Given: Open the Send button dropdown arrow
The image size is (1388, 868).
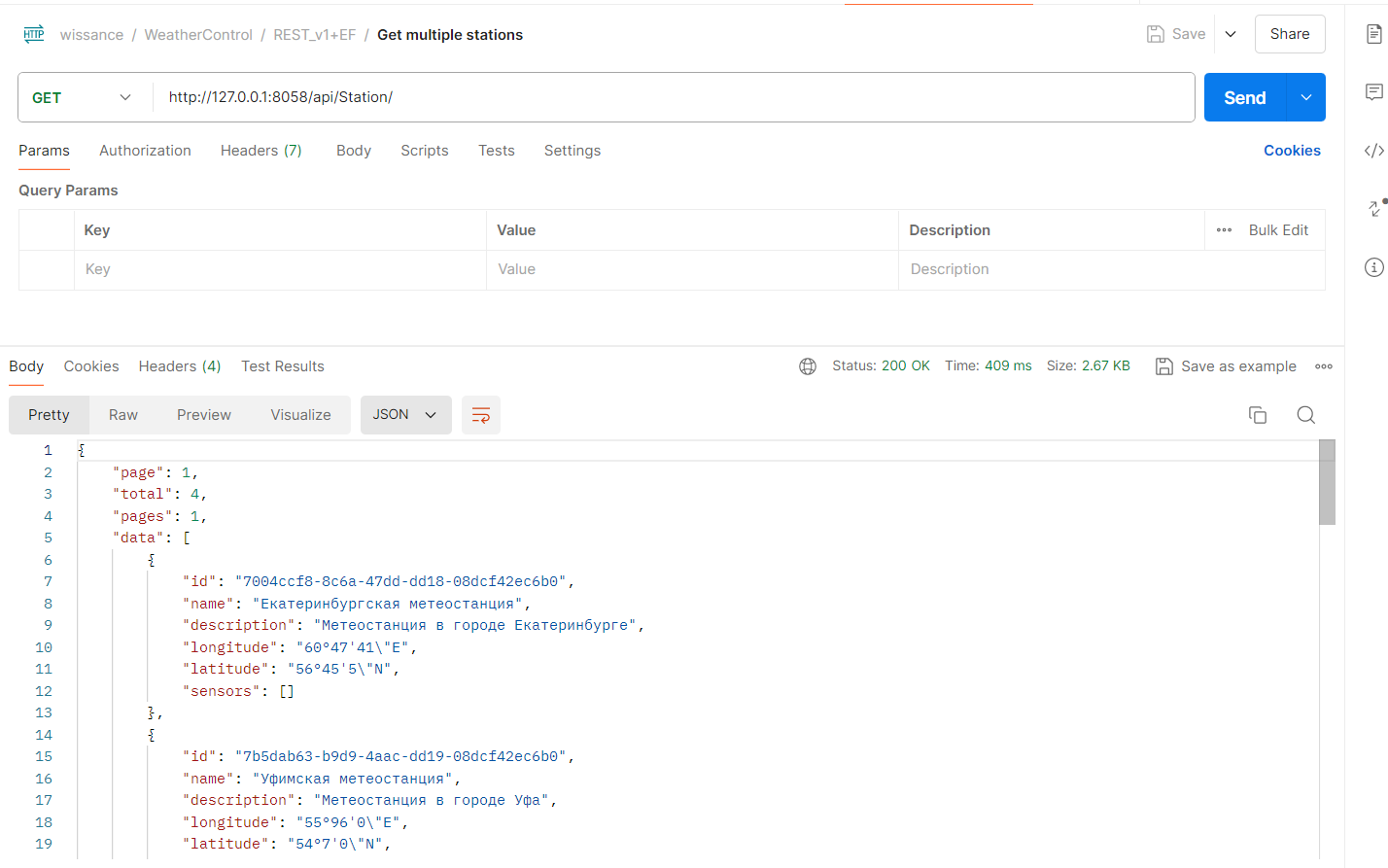Looking at the screenshot, I should [x=1306, y=97].
